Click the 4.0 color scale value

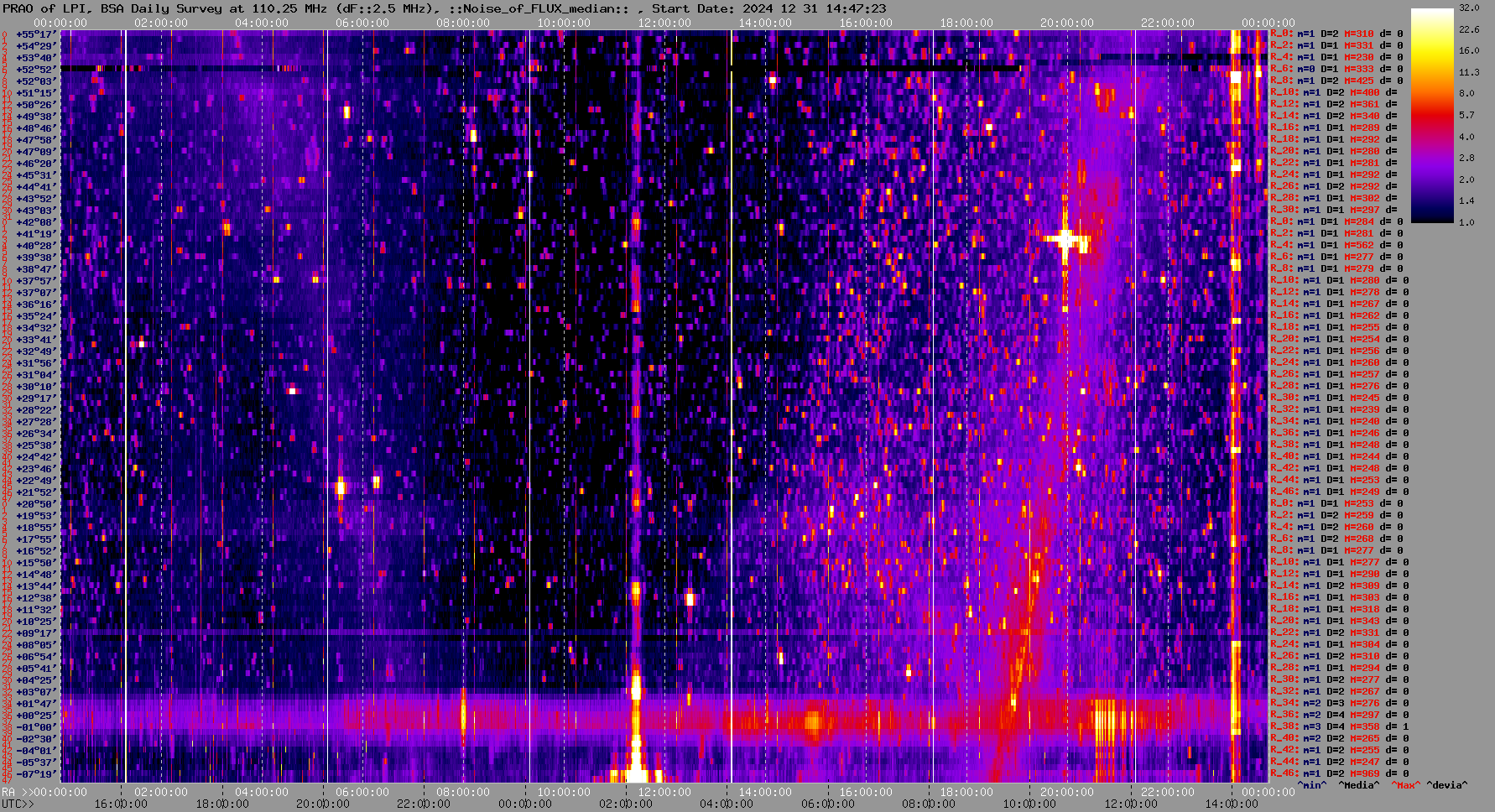(x=1466, y=136)
